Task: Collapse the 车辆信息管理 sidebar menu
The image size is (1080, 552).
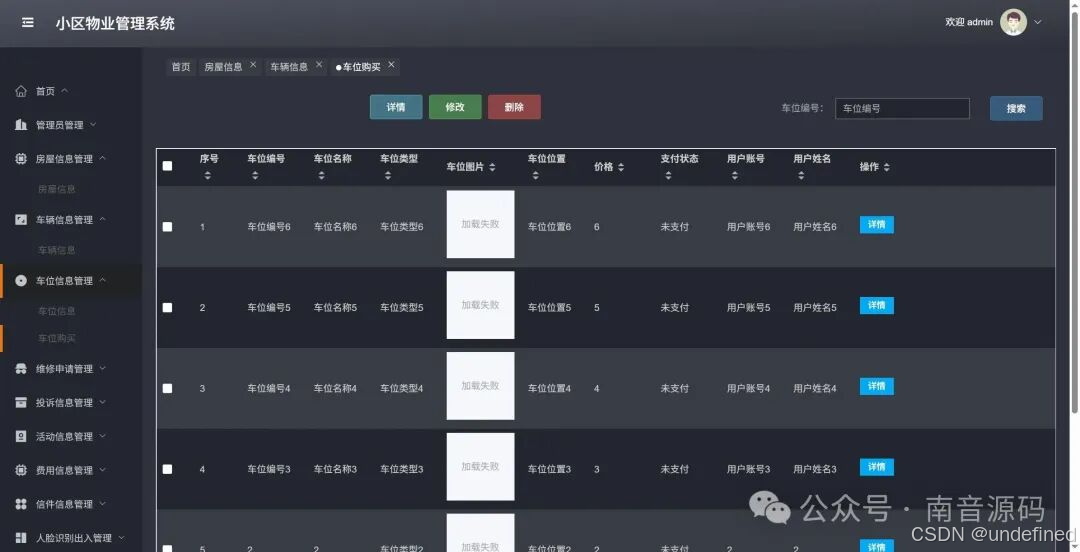Action: [102, 219]
